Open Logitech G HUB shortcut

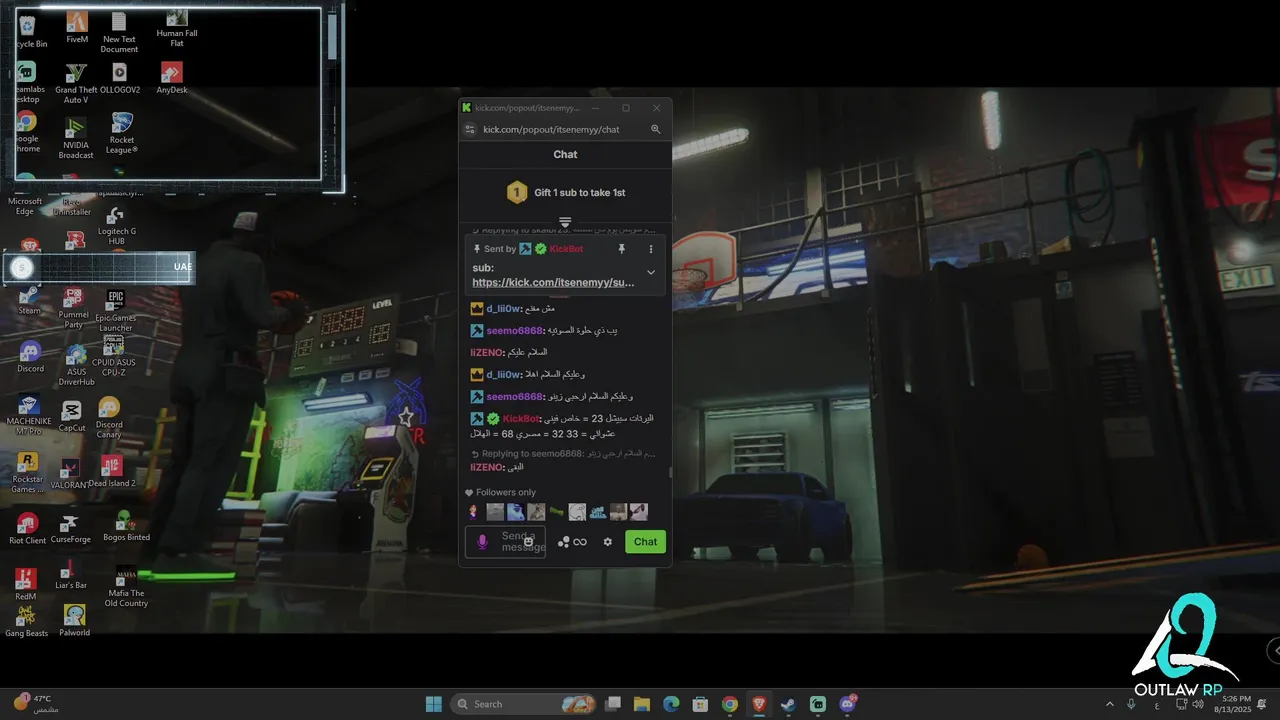pyautogui.click(x=117, y=226)
